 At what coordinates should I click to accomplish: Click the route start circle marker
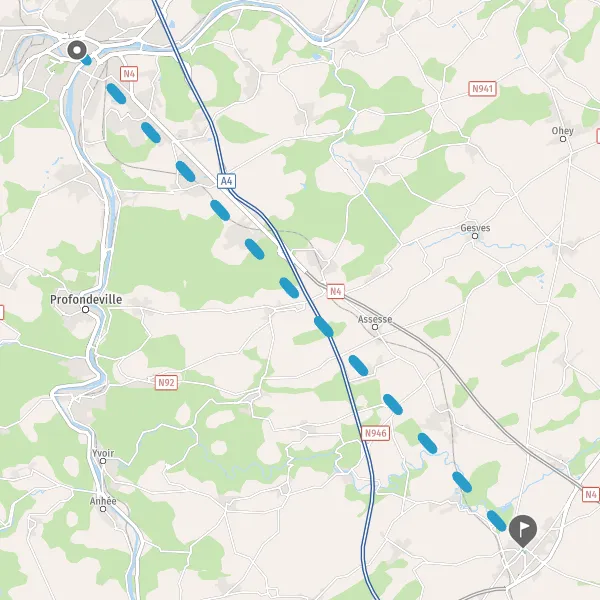coord(77,50)
